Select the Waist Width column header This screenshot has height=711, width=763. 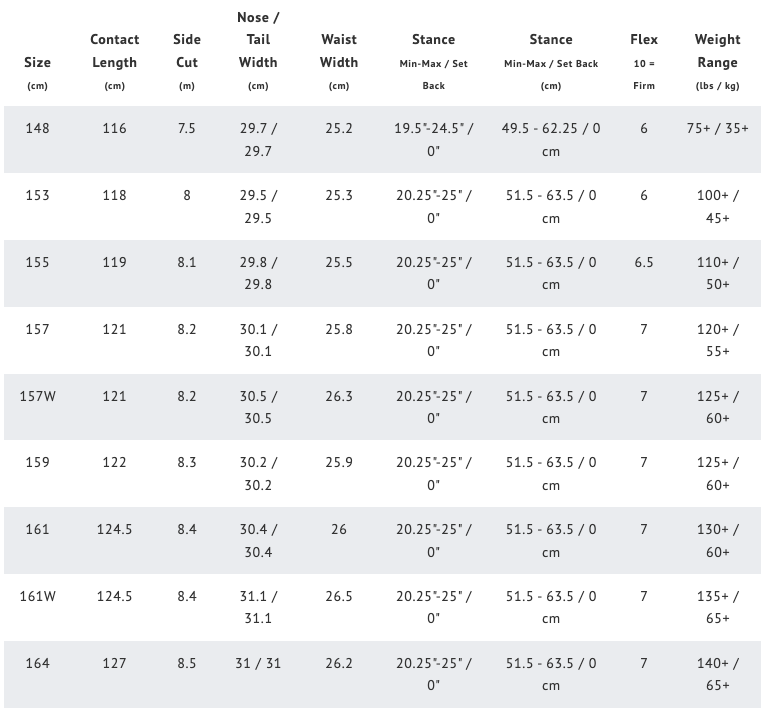(x=339, y=51)
